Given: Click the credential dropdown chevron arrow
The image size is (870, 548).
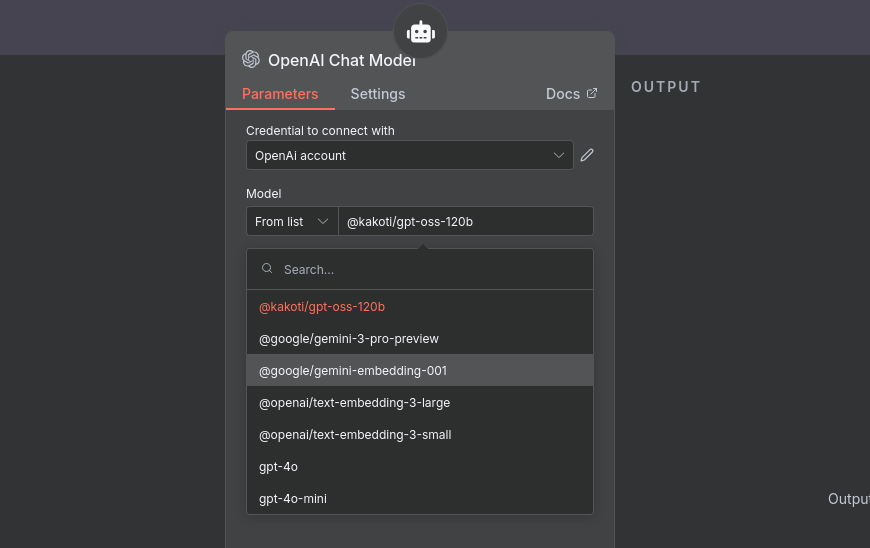Looking at the screenshot, I should click(x=560, y=155).
